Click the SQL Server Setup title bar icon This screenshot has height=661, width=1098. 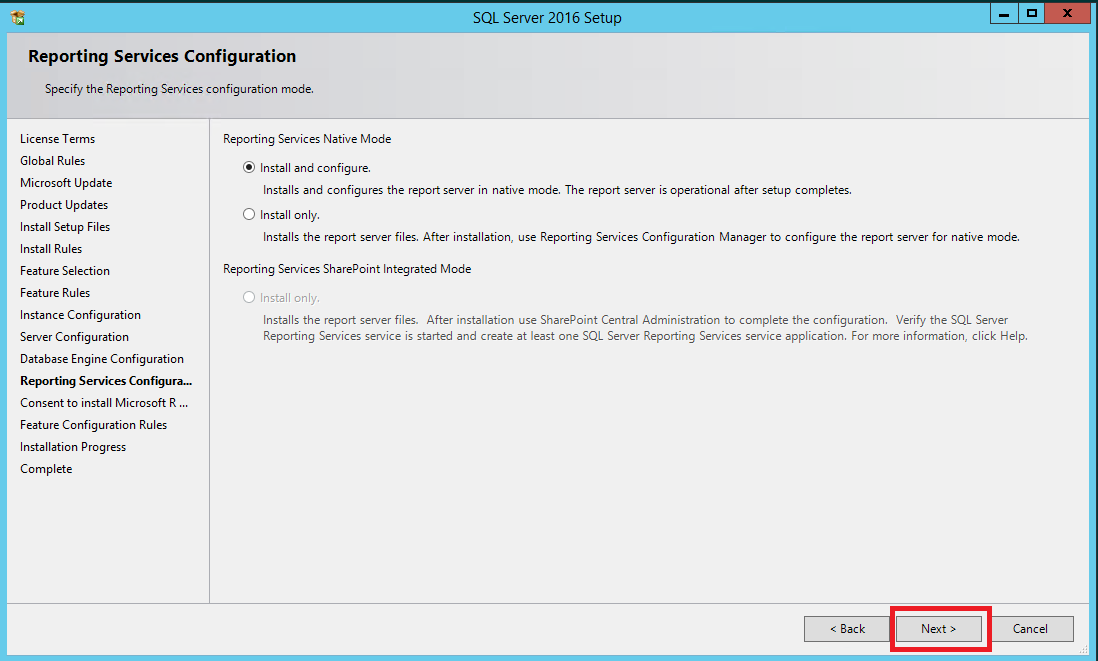[x=18, y=18]
